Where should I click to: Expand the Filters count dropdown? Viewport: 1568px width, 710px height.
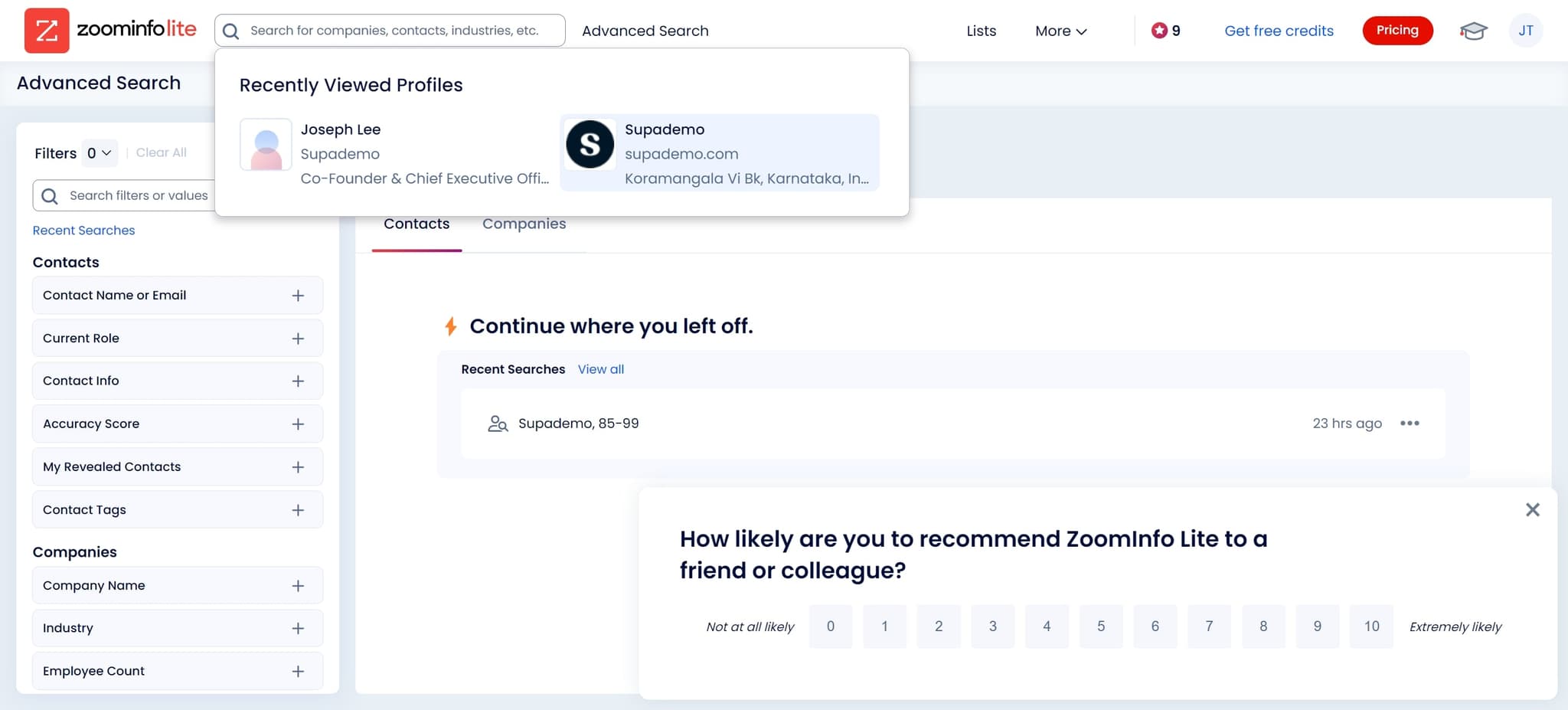click(100, 152)
